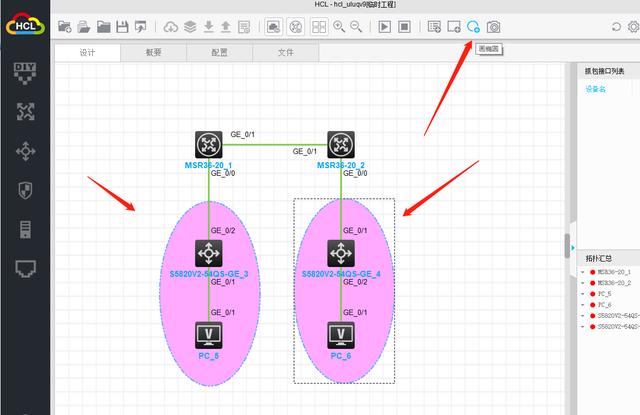Switch to the 设计 tab
Image resolution: width=640 pixels, height=415 pixels.
[x=87, y=53]
